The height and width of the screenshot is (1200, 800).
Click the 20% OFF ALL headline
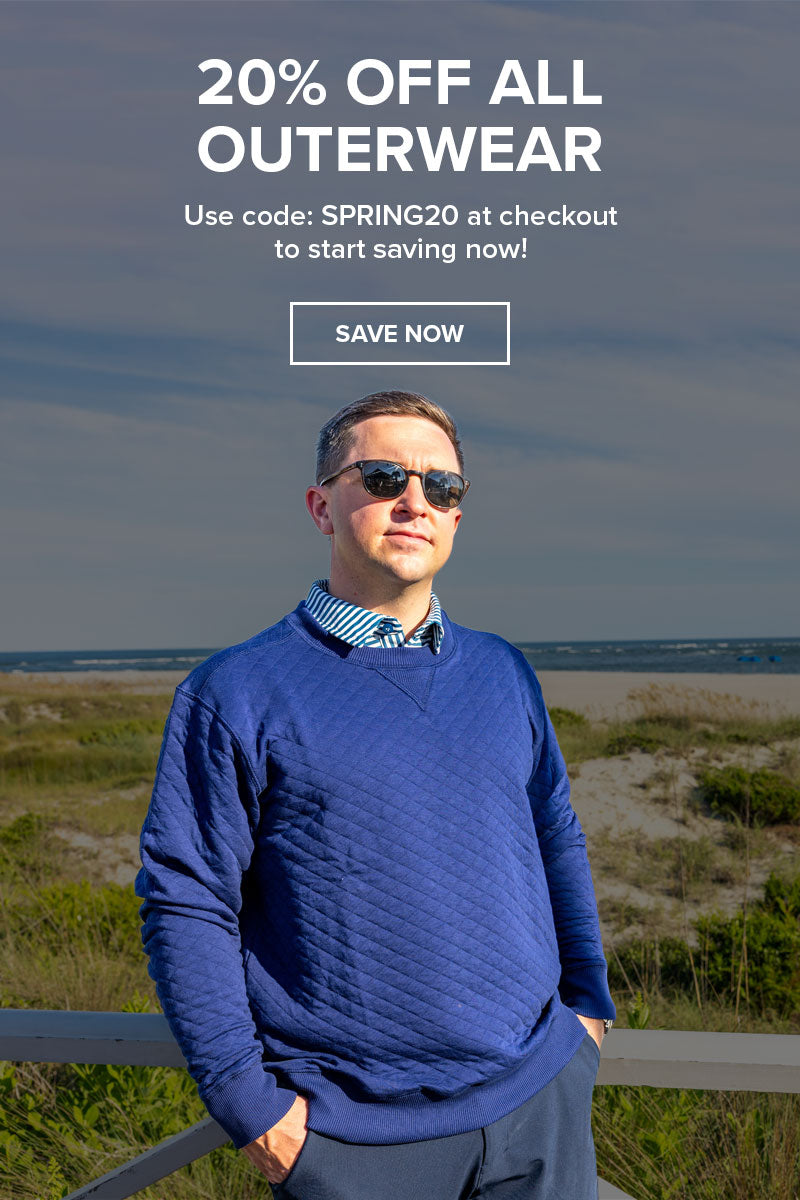point(400,83)
